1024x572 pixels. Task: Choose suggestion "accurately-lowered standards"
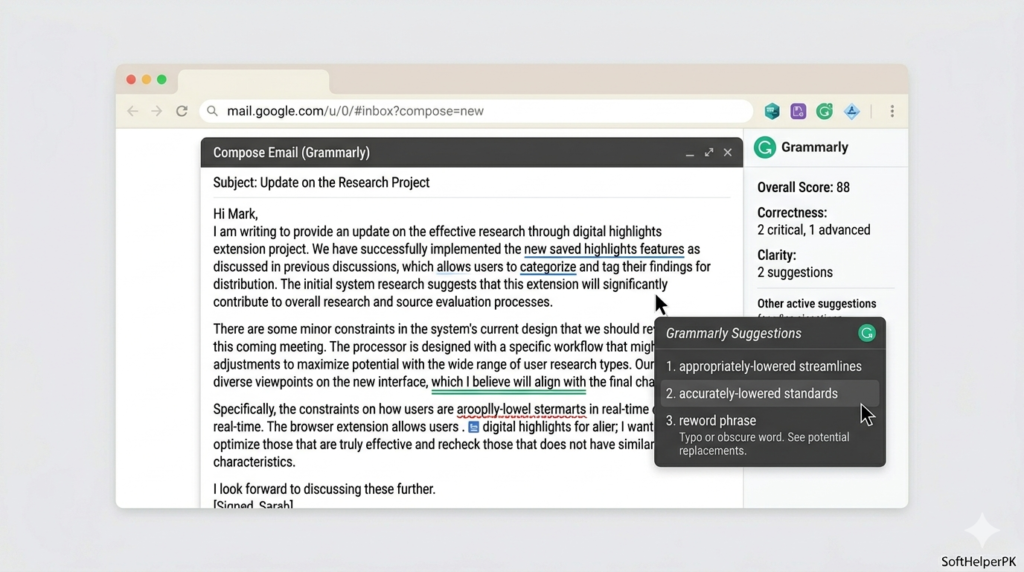[x=769, y=393]
